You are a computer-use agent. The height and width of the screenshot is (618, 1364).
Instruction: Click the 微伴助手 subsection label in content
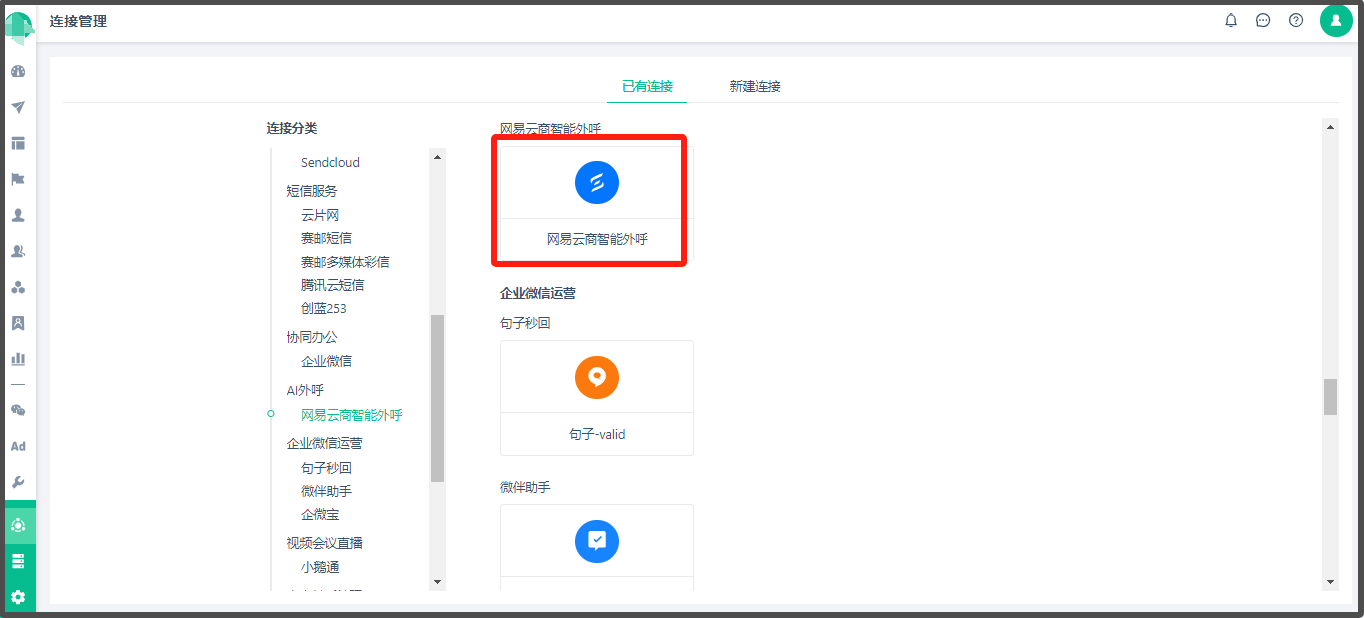[525, 487]
